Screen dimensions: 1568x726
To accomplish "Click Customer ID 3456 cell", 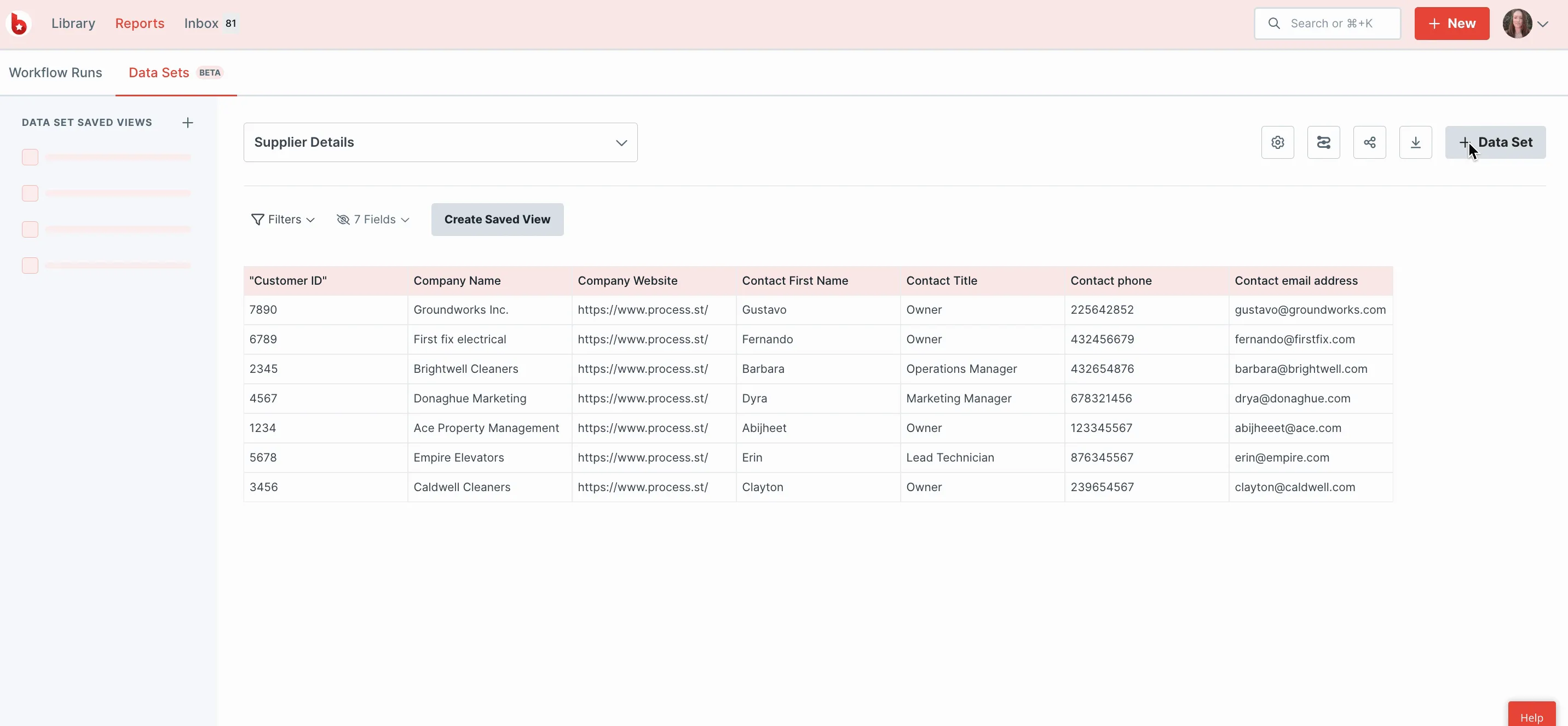I will (x=326, y=487).
